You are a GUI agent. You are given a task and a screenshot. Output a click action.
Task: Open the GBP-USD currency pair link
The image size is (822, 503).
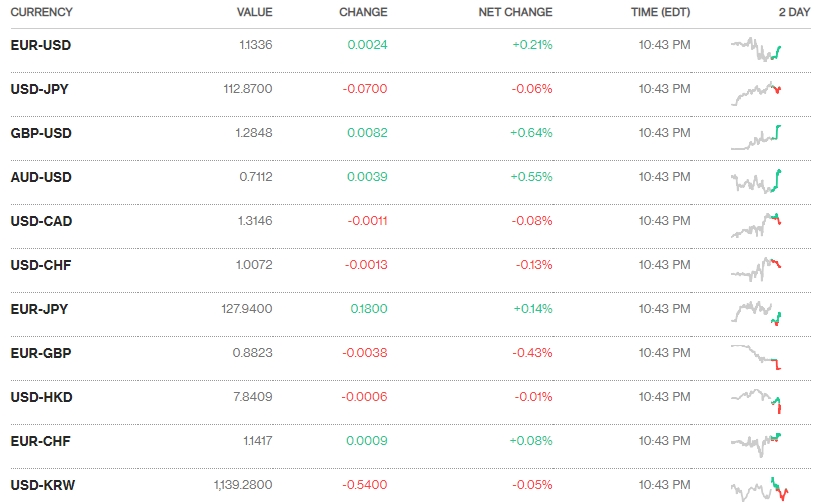pos(40,133)
